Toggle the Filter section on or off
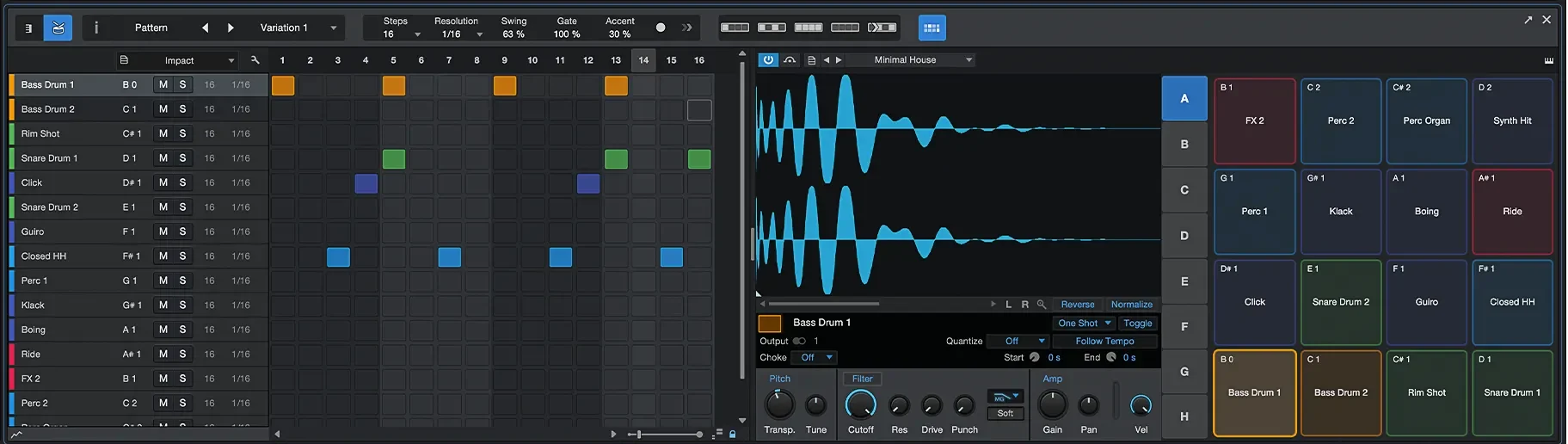 862,379
